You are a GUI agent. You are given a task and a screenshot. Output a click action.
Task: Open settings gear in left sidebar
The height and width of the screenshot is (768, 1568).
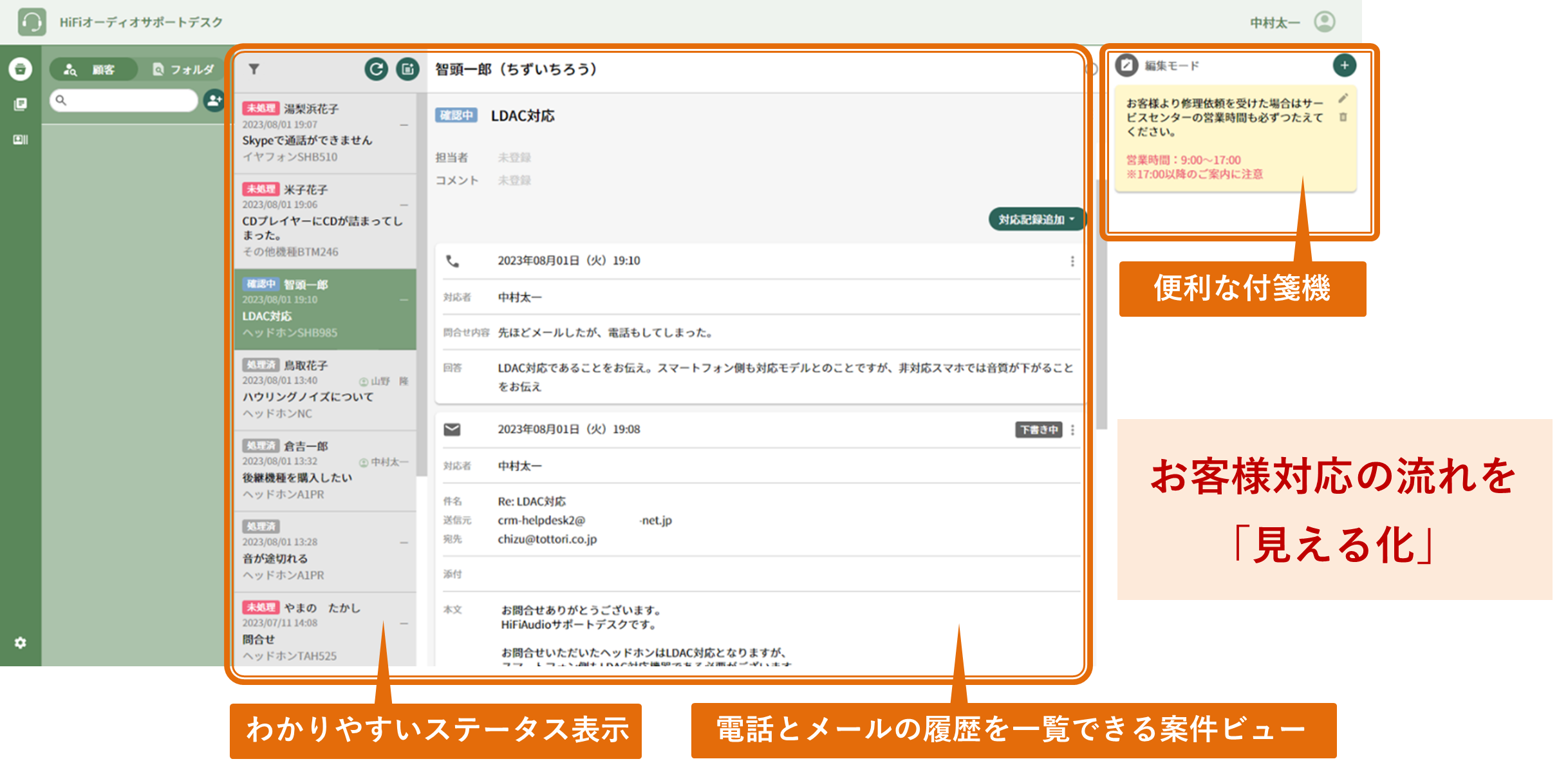(x=21, y=642)
